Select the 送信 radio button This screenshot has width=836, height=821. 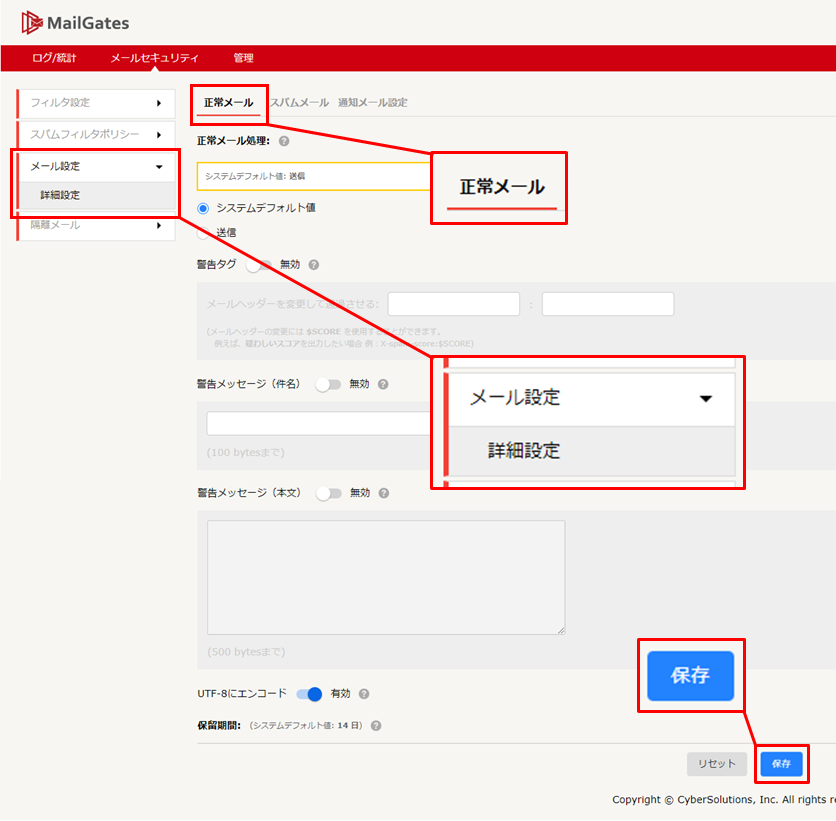[203, 233]
